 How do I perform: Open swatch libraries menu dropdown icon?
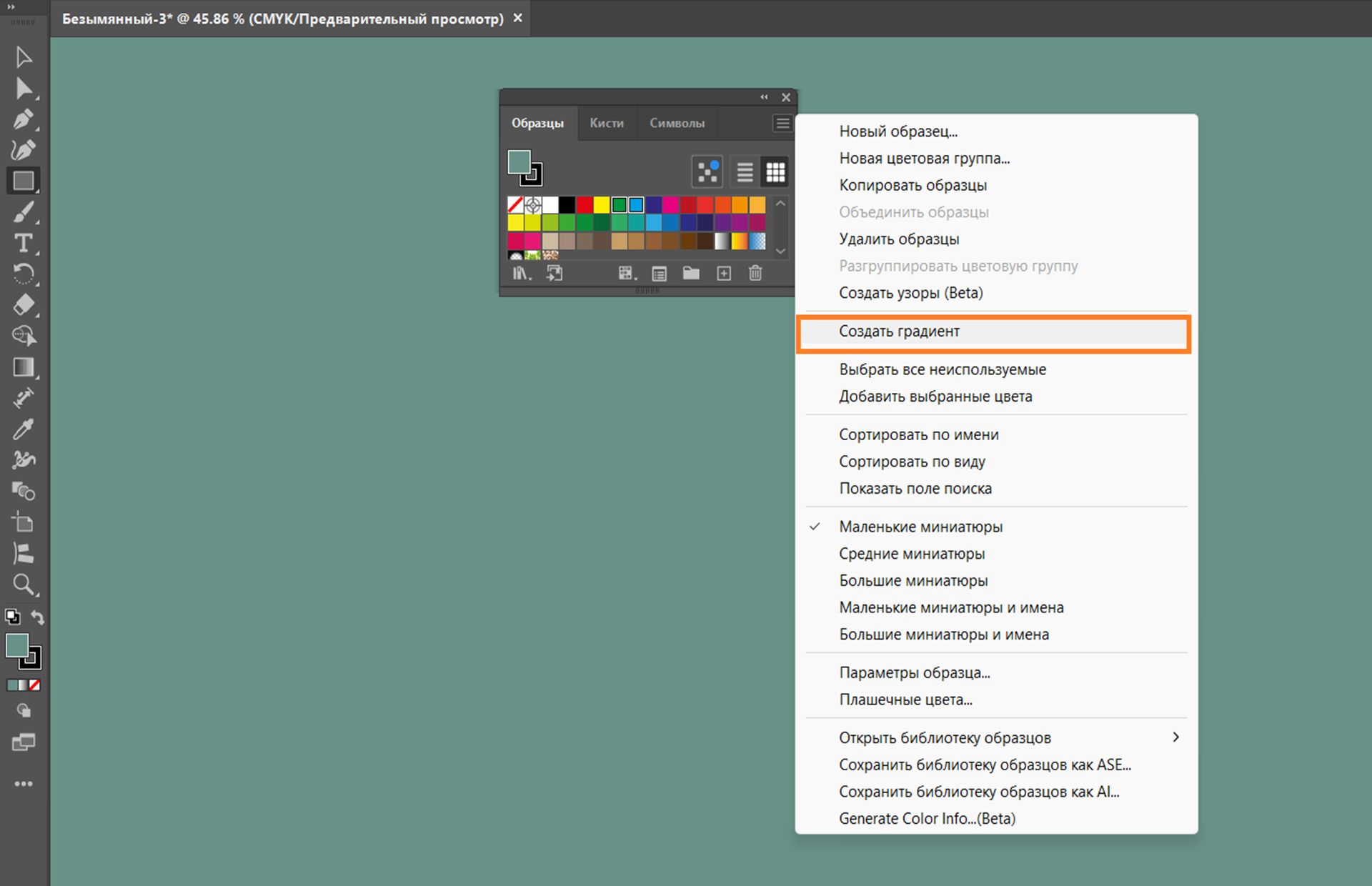[521, 273]
